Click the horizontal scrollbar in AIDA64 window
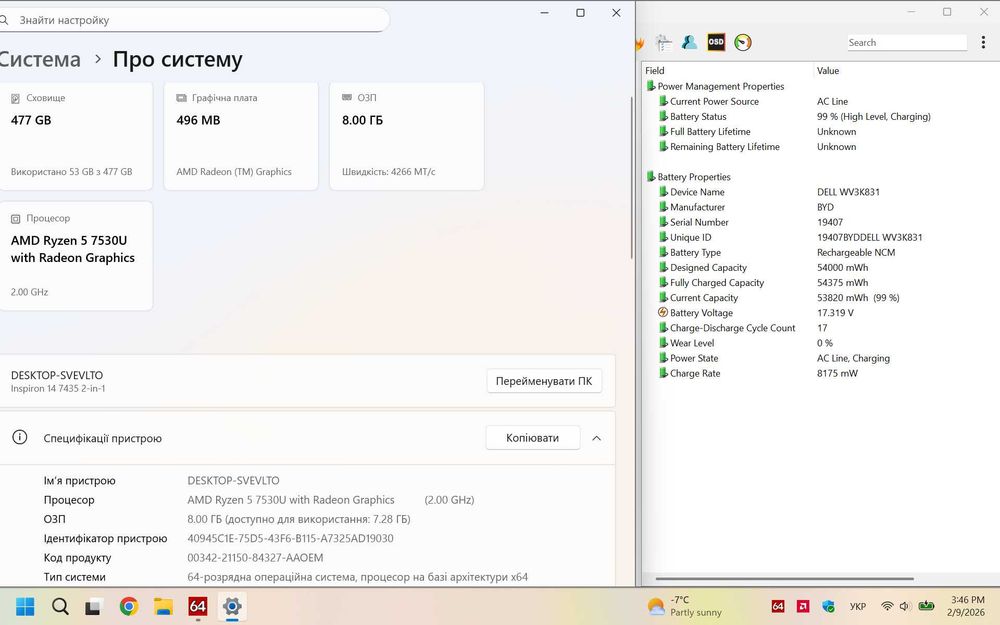 tap(784, 579)
